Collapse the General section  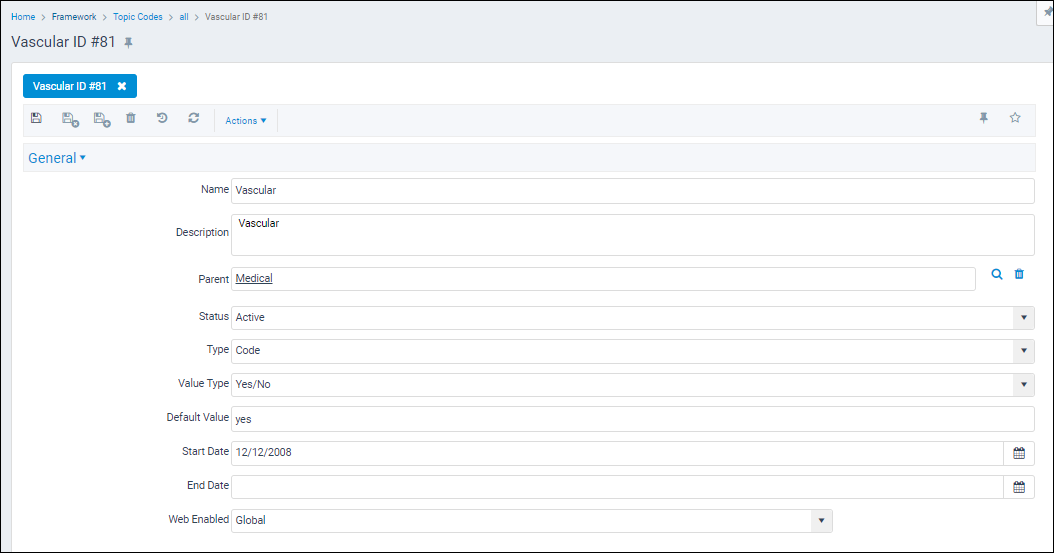pyautogui.click(x=57, y=158)
